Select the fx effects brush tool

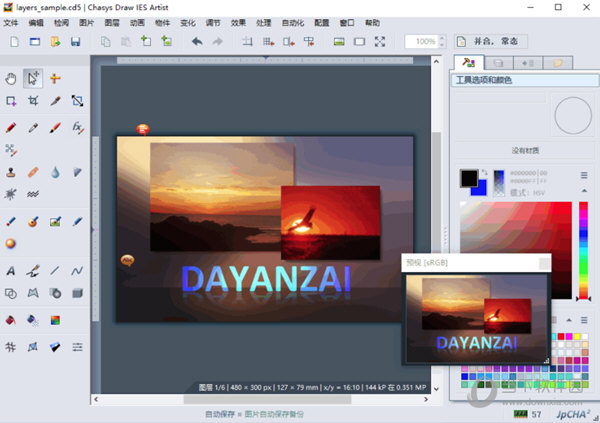[77, 127]
